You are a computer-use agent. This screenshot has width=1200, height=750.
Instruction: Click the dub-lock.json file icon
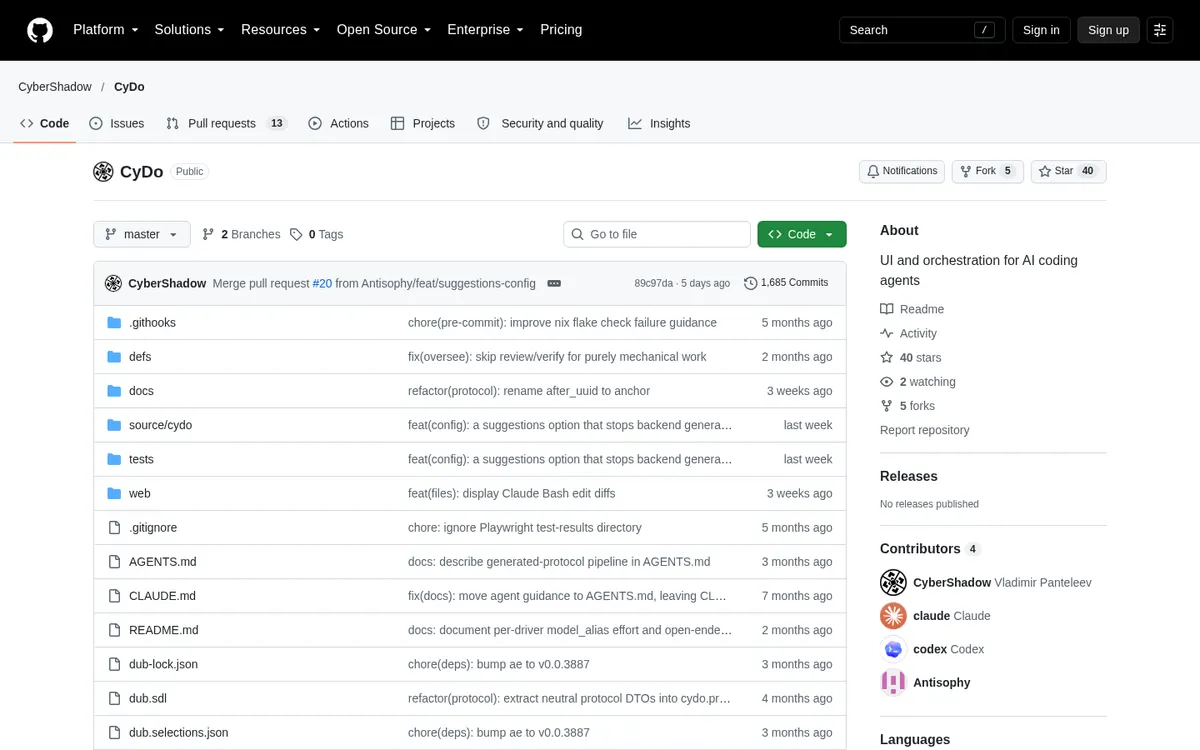pyautogui.click(x=114, y=664)
